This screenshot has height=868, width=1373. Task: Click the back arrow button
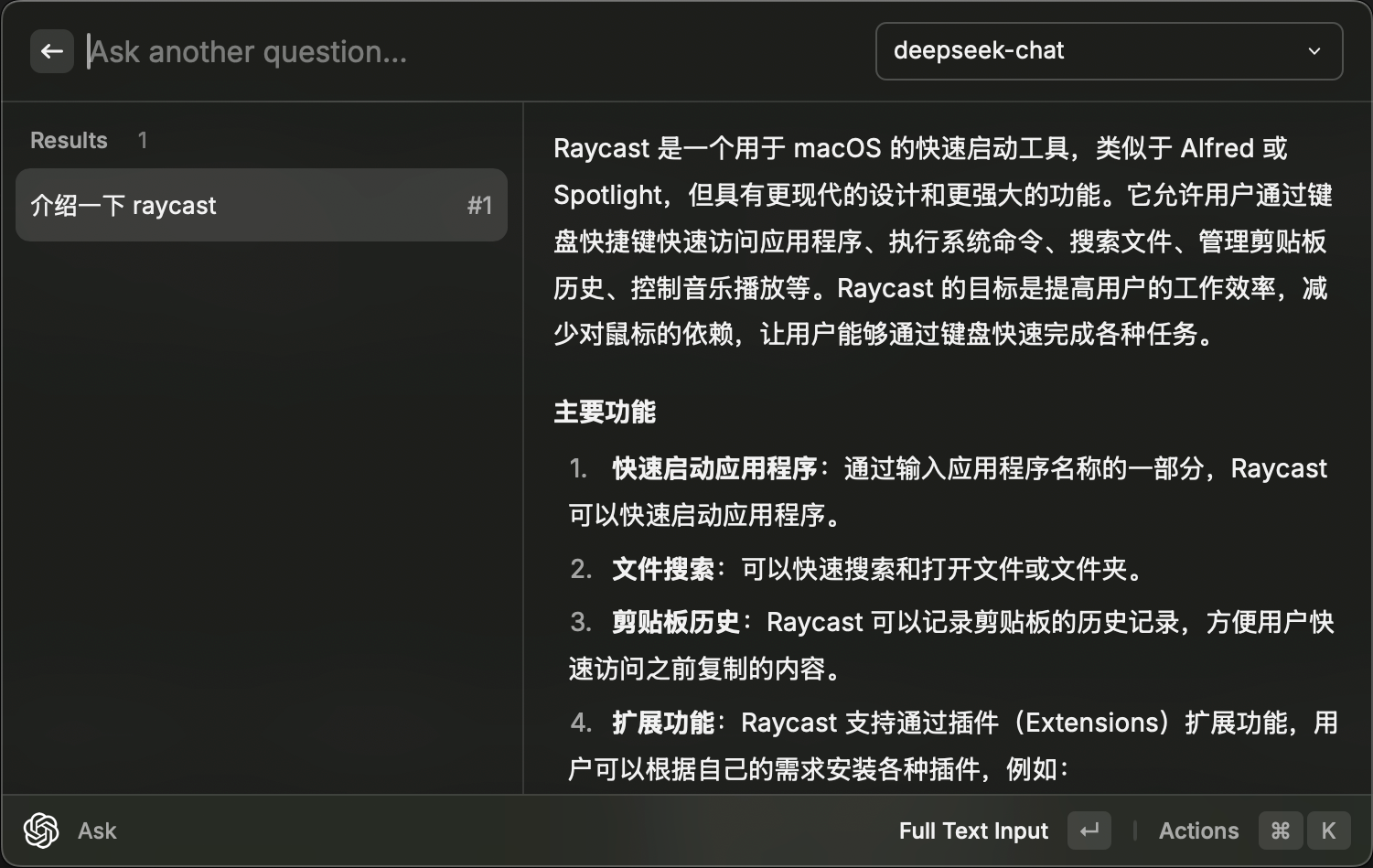[52, 51]
